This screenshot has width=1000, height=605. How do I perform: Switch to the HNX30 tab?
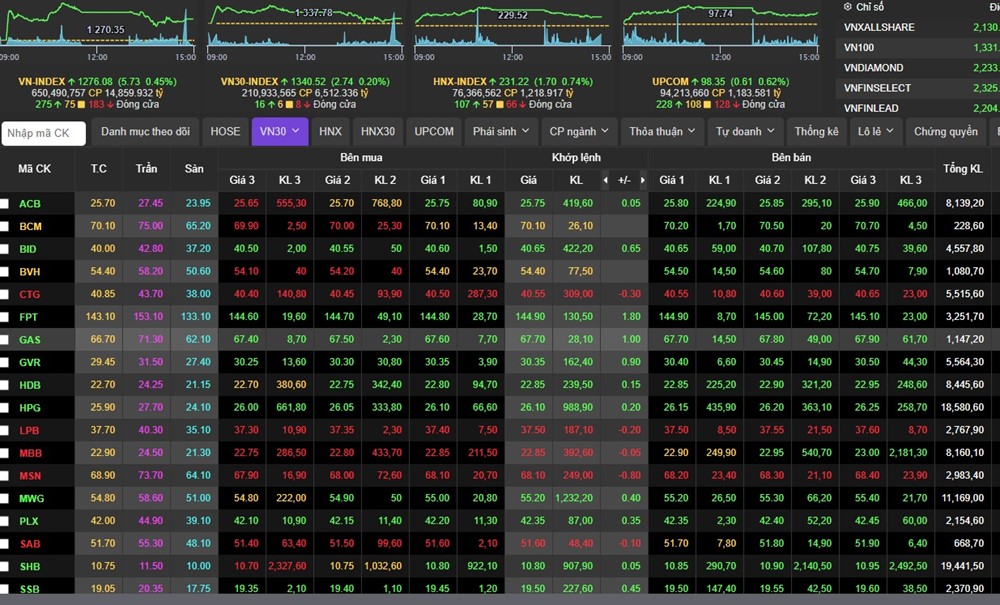click(x=378, y=131)
